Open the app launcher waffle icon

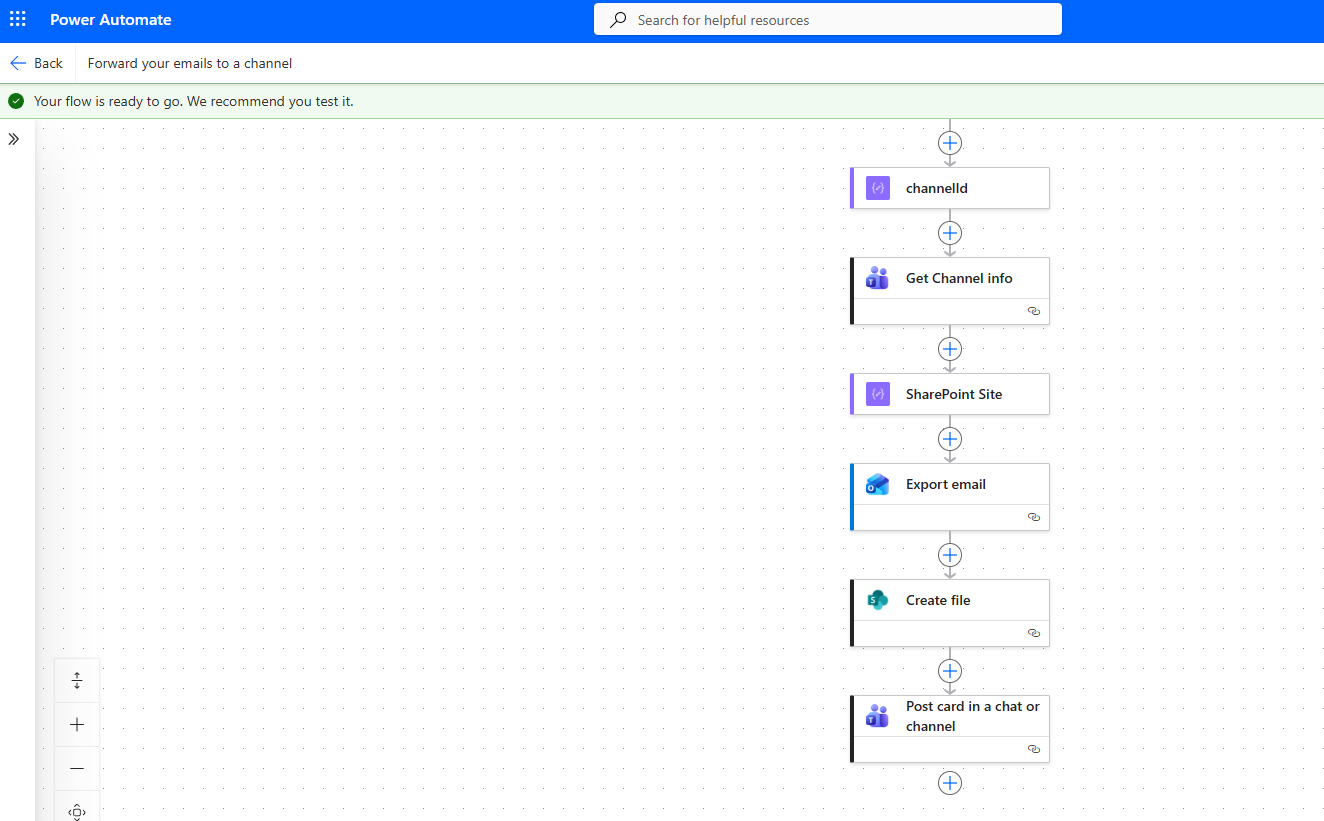click(x=18, y=20)
